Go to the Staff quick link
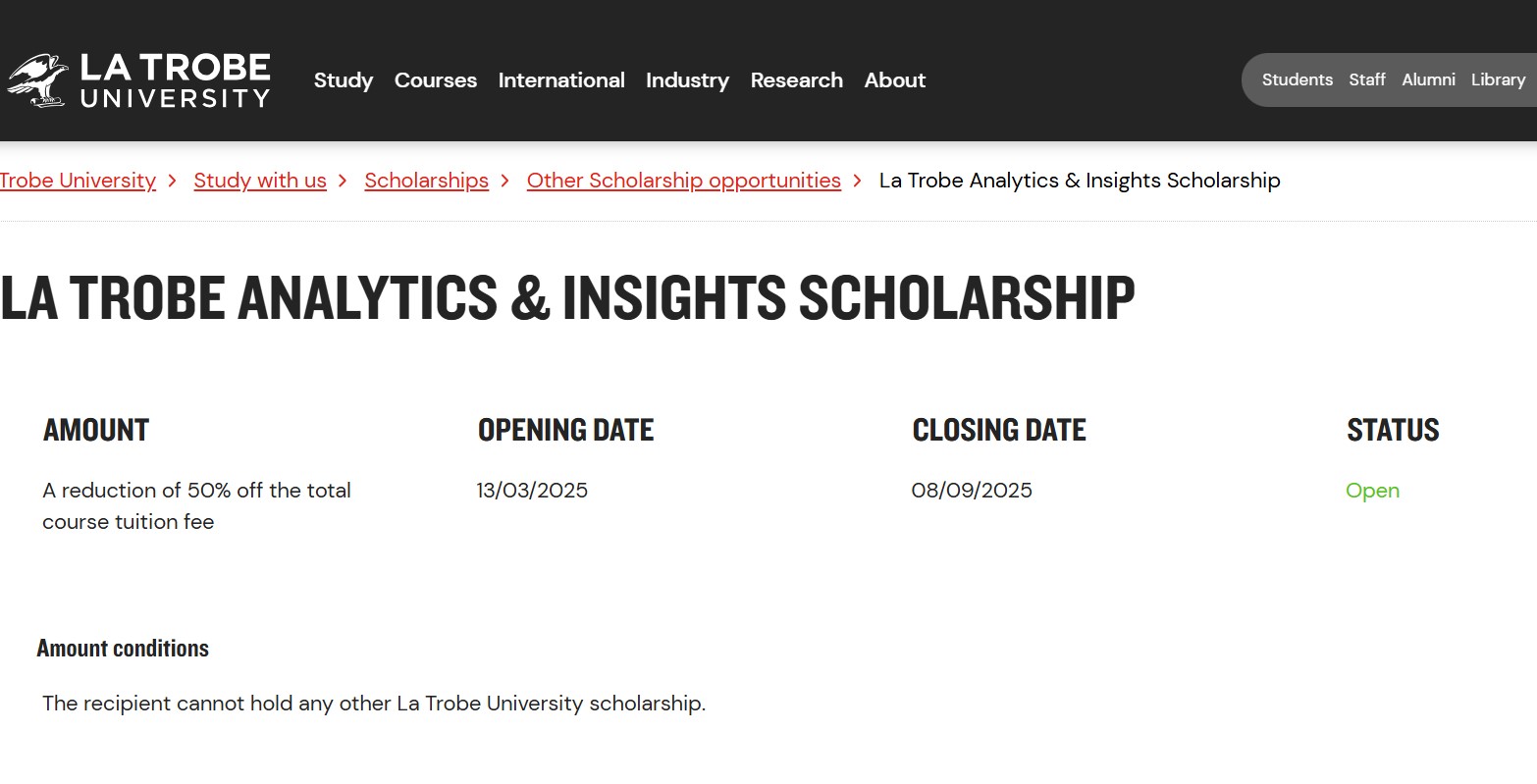The height and width of the screenshot is (784, 1537). point(1367,79)
